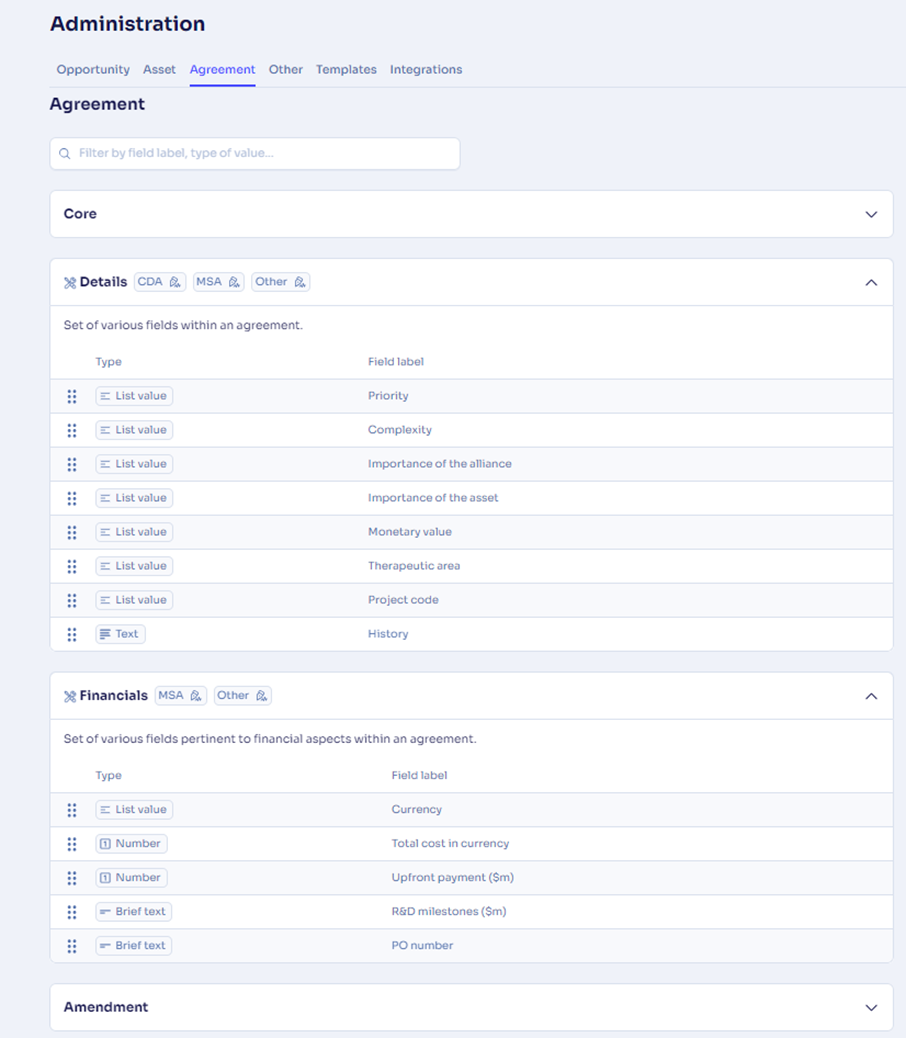Switch to the Asset tab
This screenshot has width=906, height=1038.
click(x=159, y=70)
